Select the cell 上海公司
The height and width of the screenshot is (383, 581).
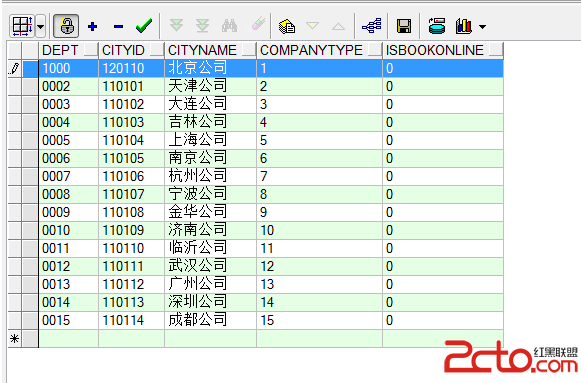[x=210, y=140]
